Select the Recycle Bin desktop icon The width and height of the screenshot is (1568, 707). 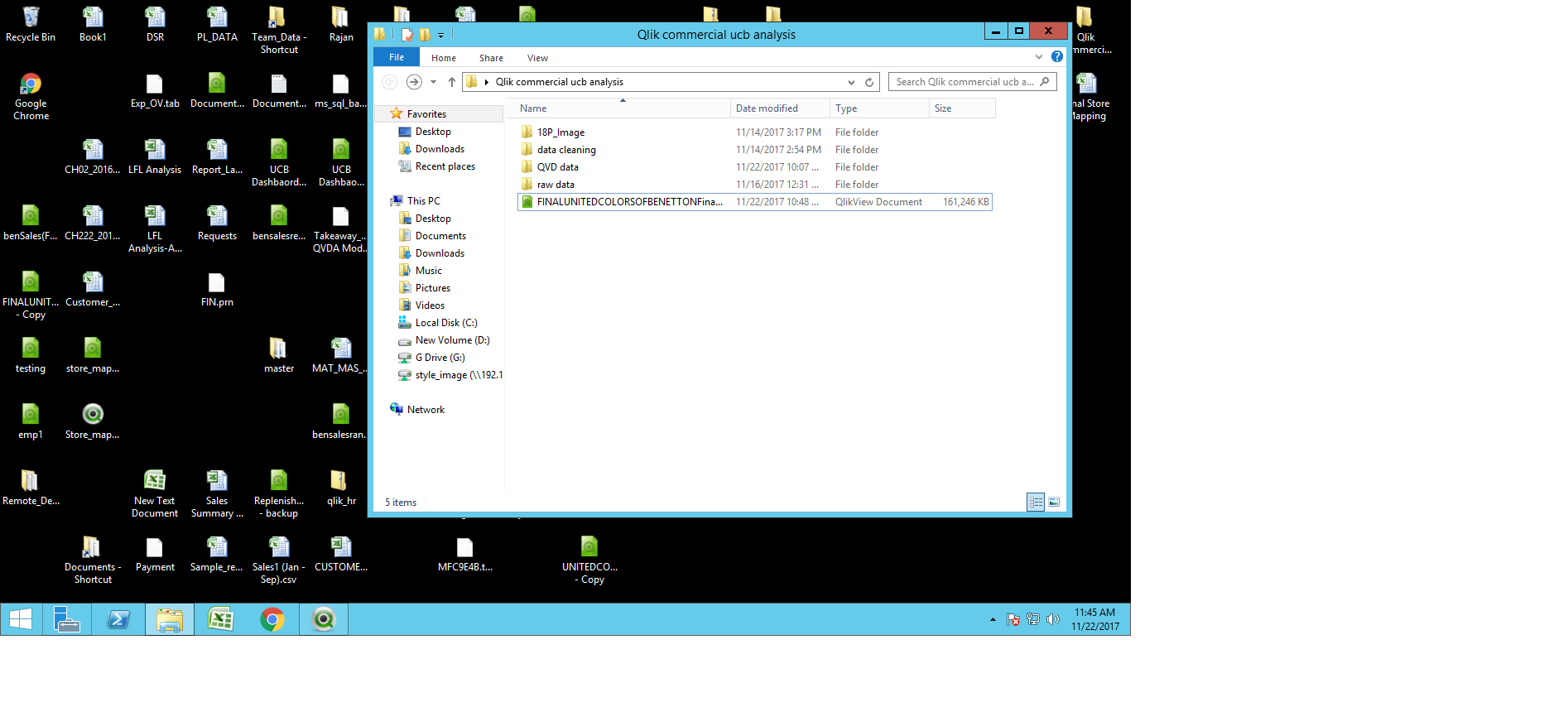pos(31,25)
